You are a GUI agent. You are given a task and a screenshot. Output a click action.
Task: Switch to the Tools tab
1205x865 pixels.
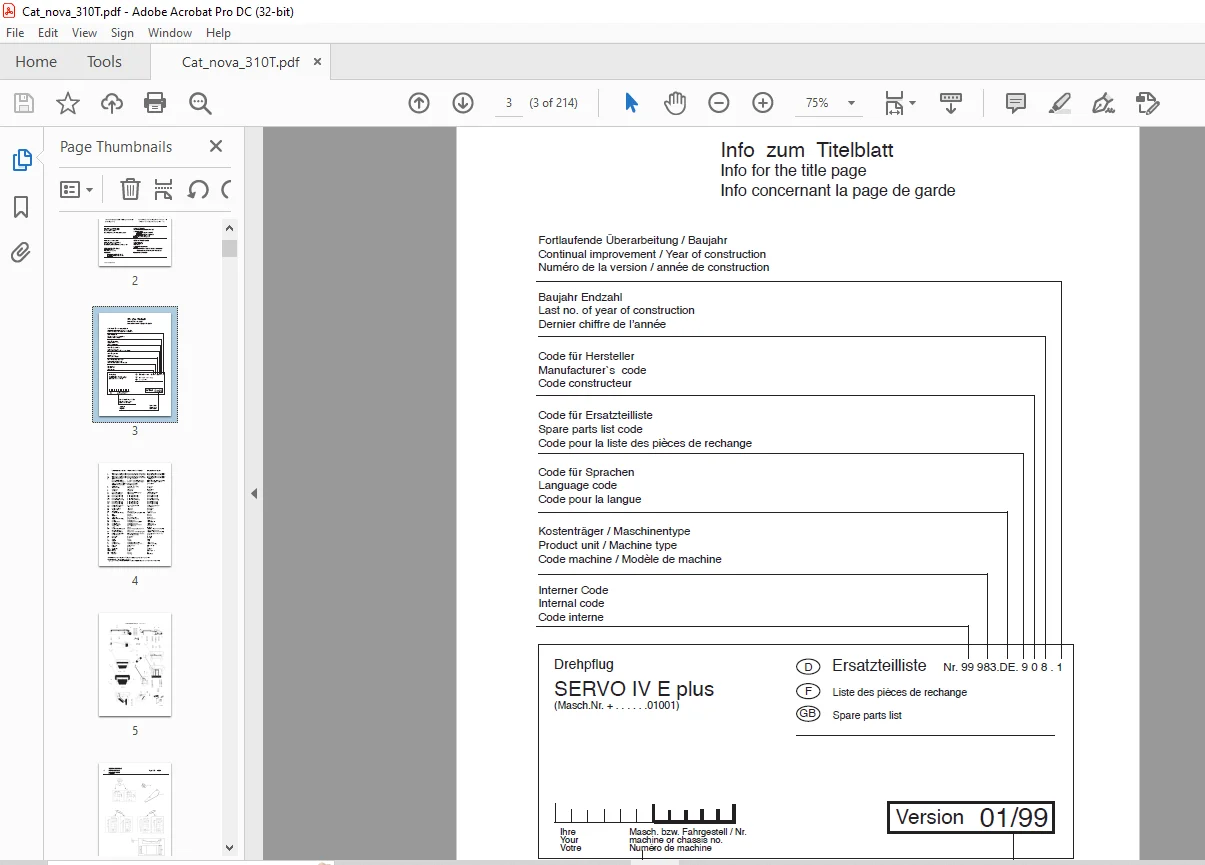click(104, 62)
